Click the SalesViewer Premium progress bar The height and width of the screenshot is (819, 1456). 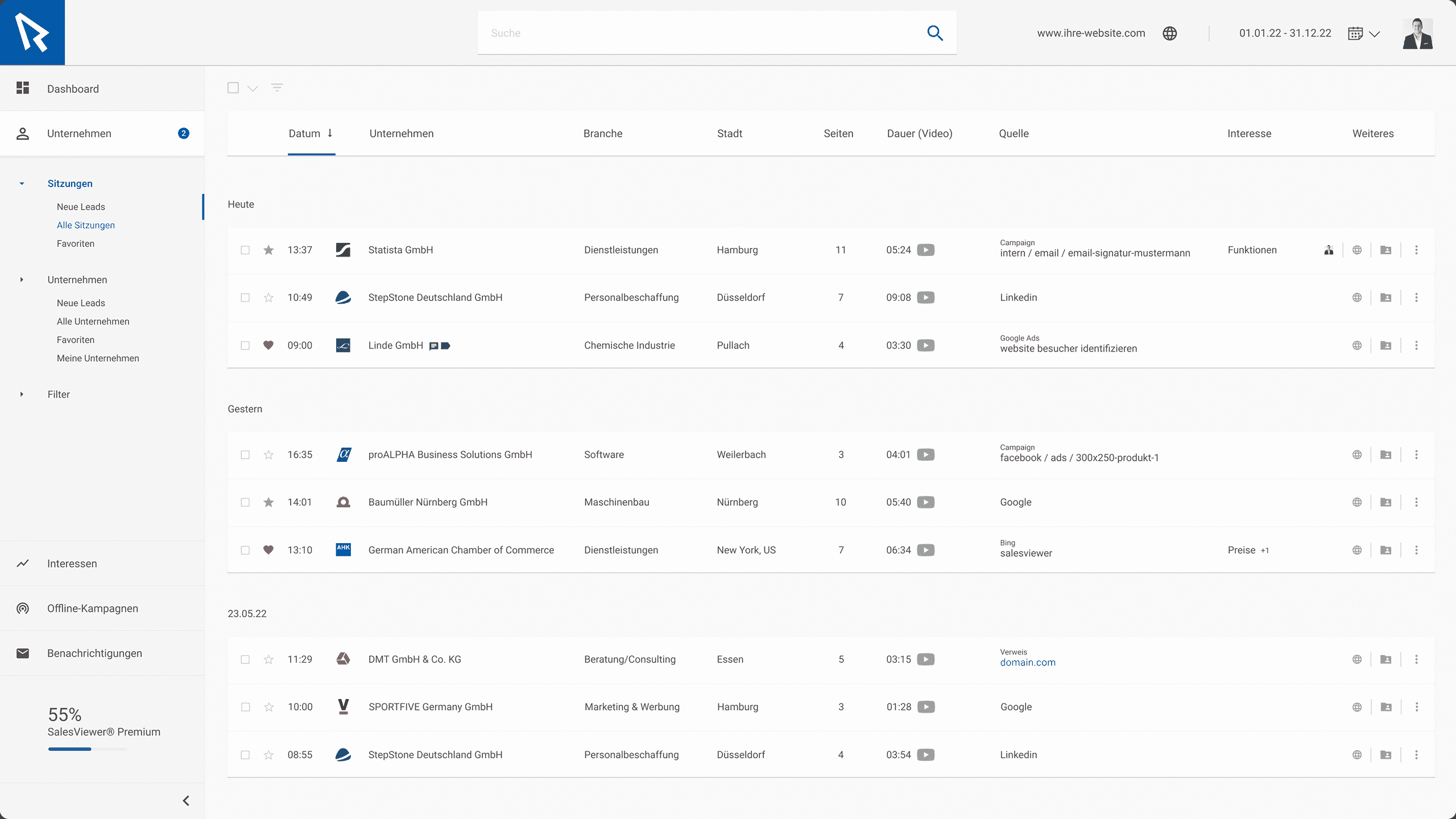tap(87, 749)
